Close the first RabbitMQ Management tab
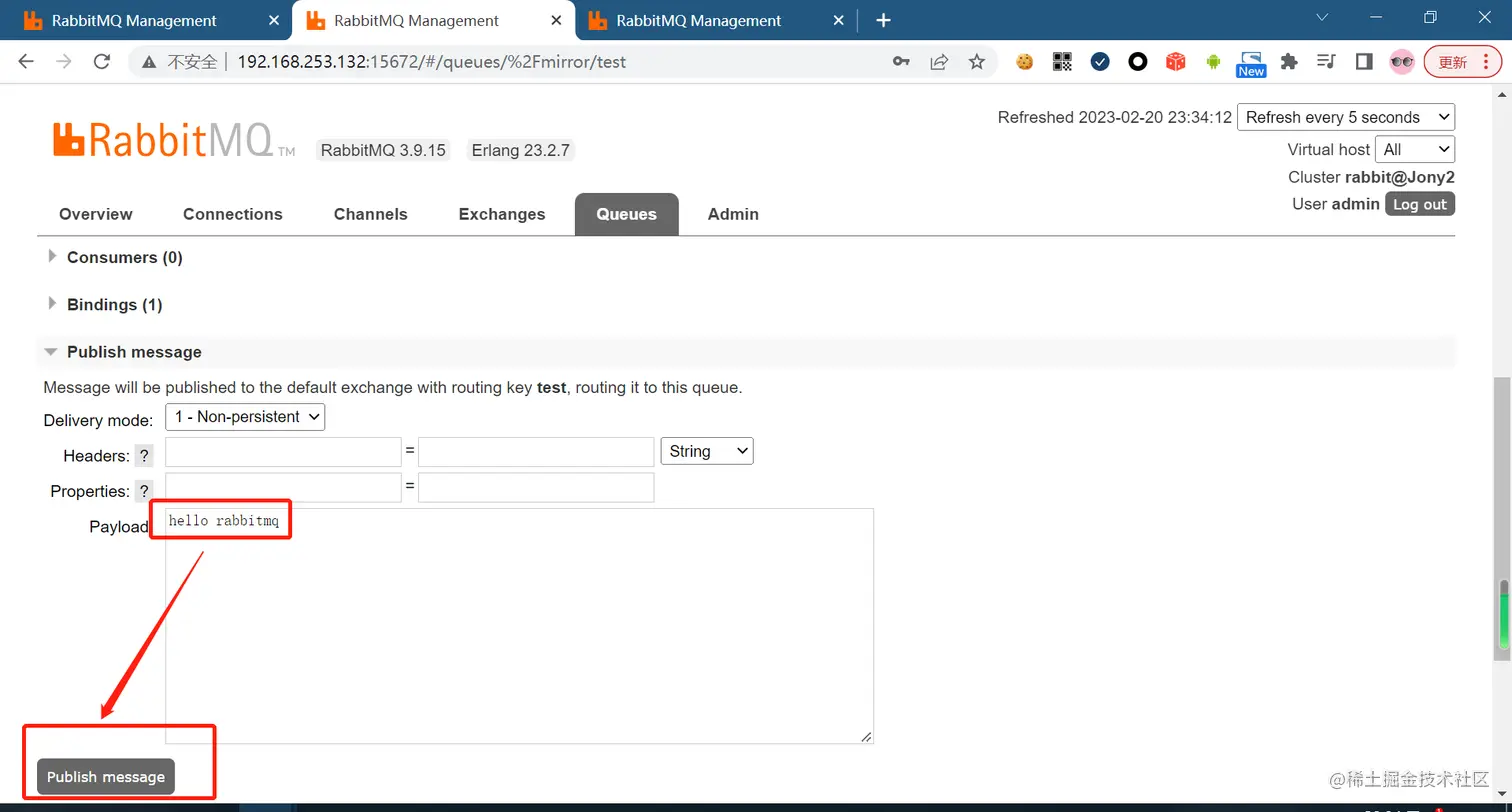Viewport: 1512px width, 812px height. click(x=275, y=20)
